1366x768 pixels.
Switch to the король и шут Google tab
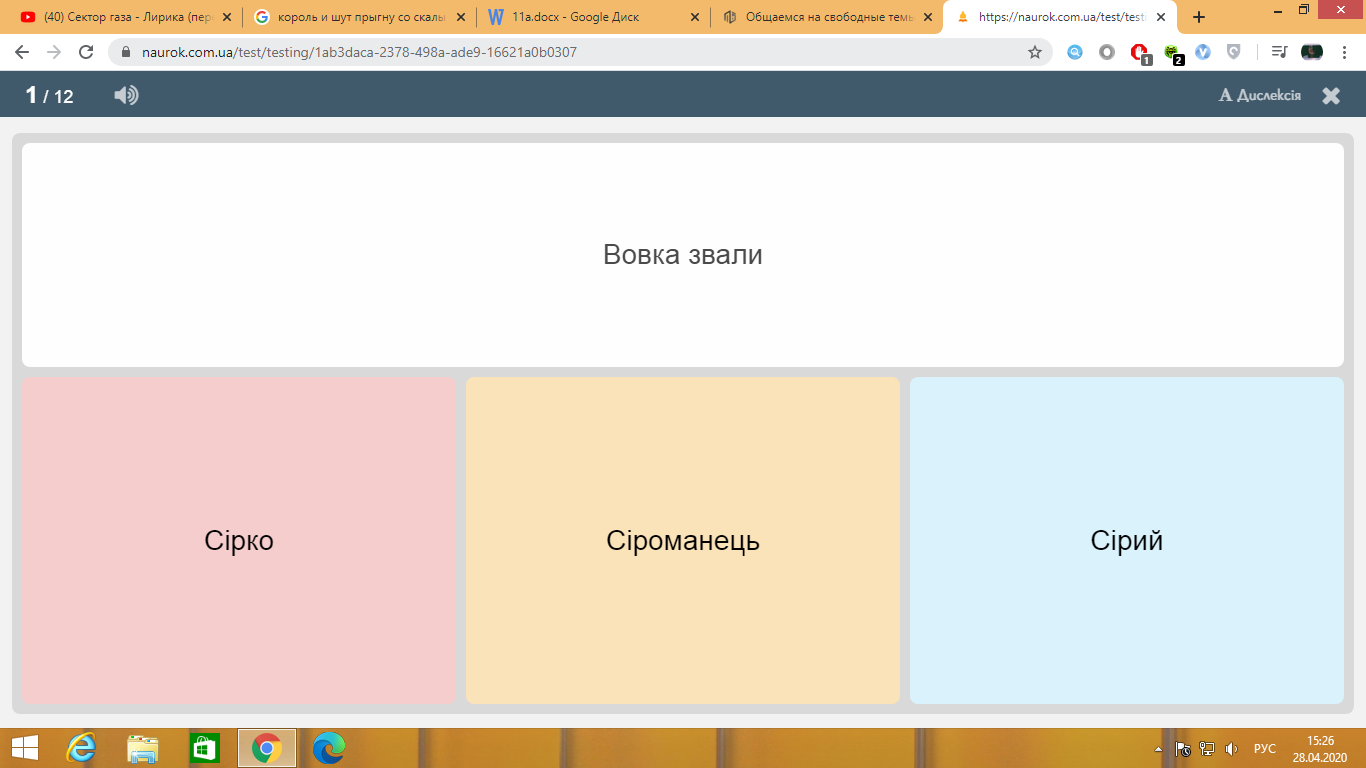tap(358, 17)
